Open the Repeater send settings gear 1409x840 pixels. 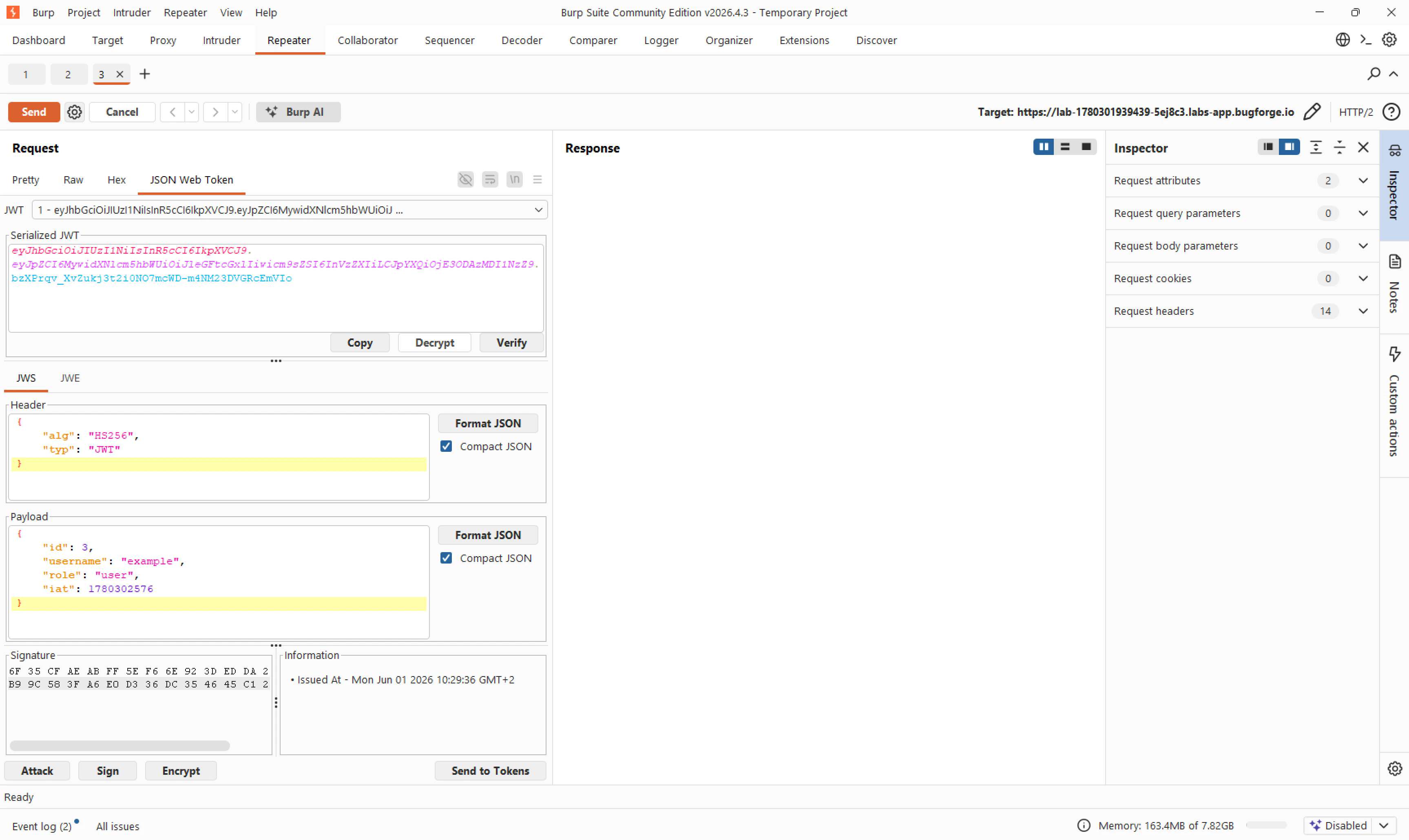74,112
